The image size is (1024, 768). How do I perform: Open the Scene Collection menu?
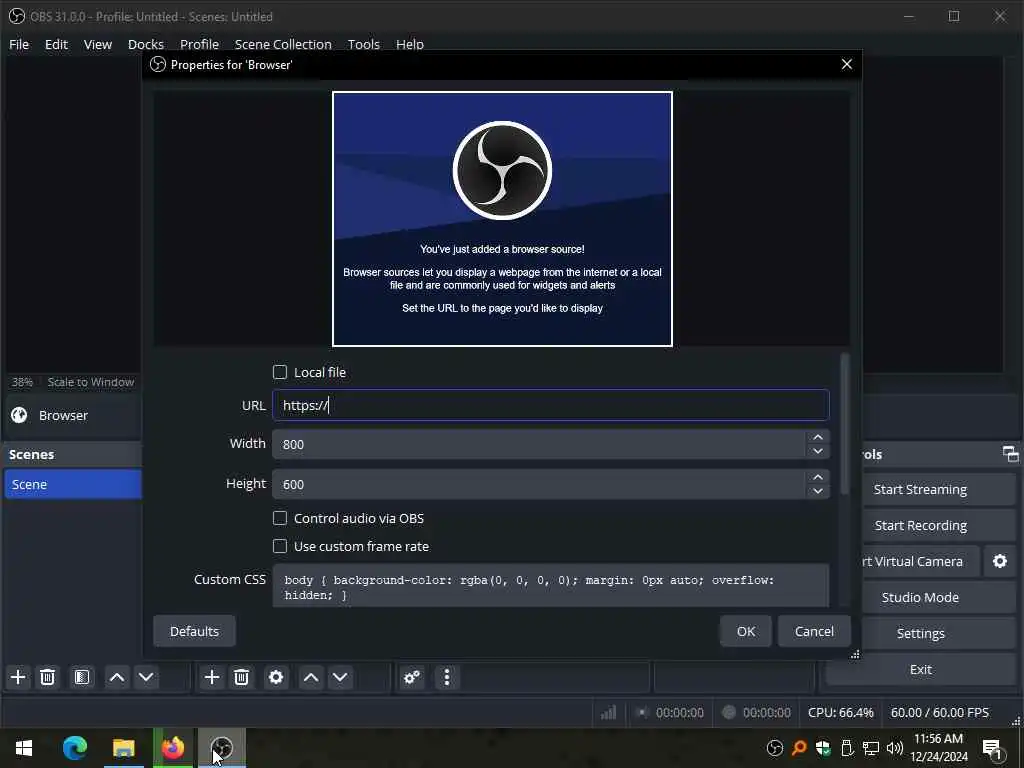(x=283, y=44)
